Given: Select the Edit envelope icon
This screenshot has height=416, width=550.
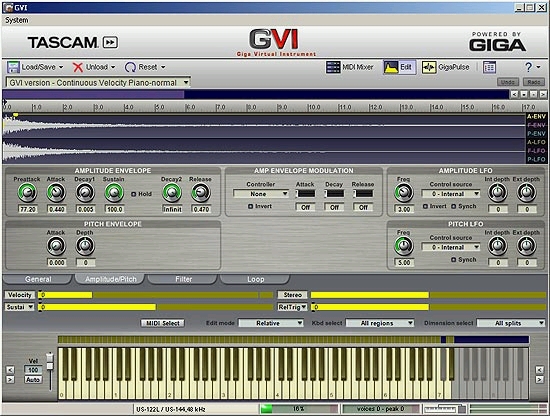Looking at the screenshot, I should [391, 67].
